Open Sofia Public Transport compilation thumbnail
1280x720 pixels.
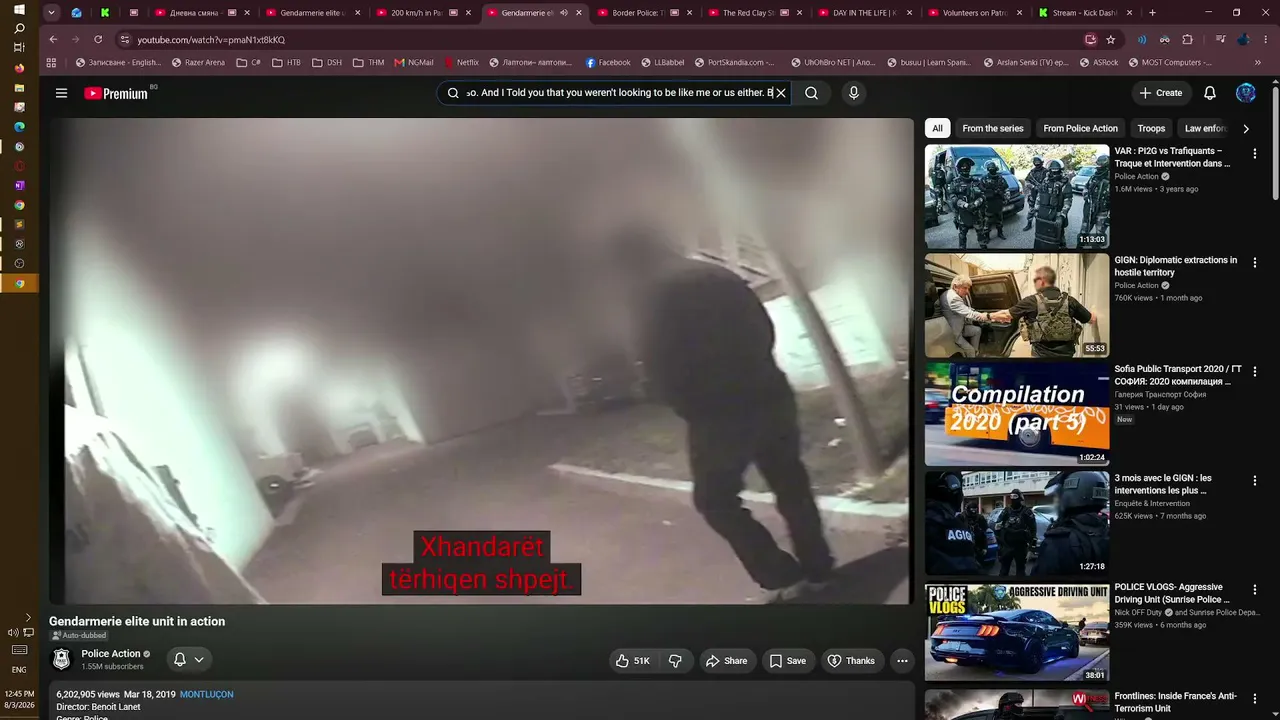pos(1017,415)
